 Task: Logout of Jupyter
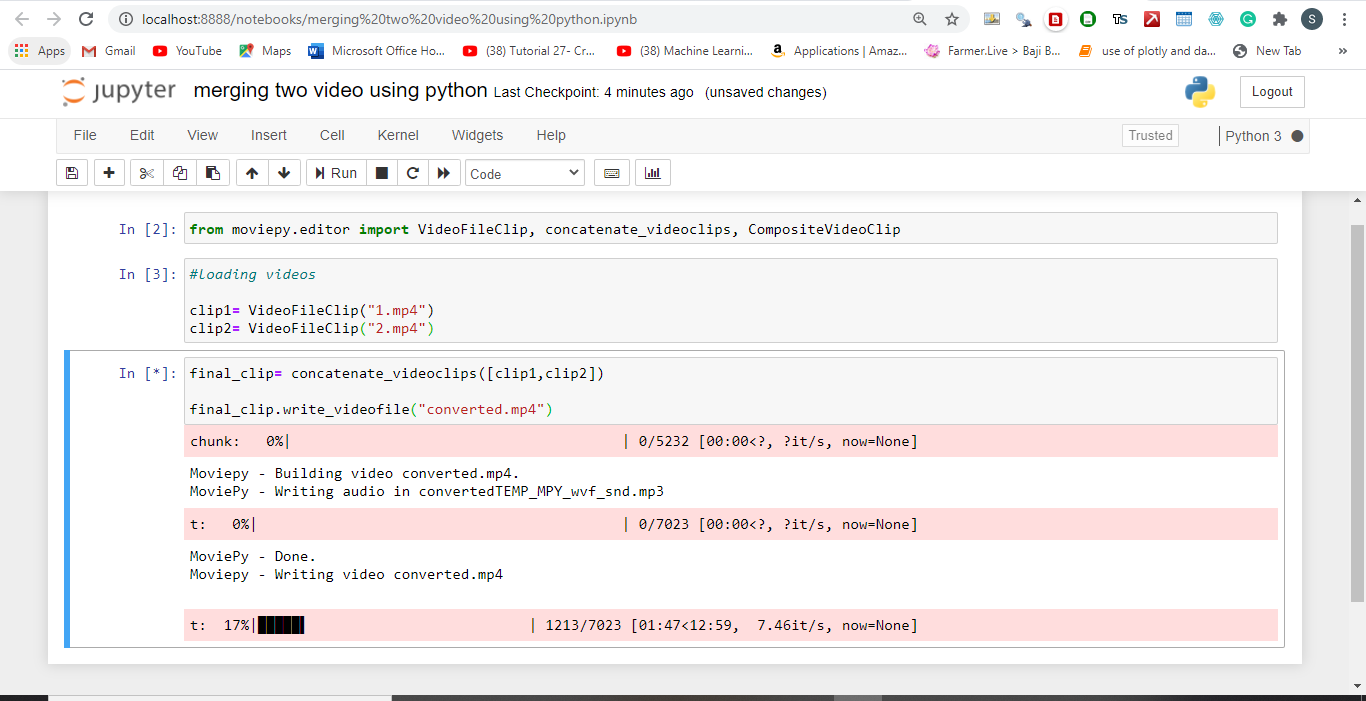point(1272,91)
